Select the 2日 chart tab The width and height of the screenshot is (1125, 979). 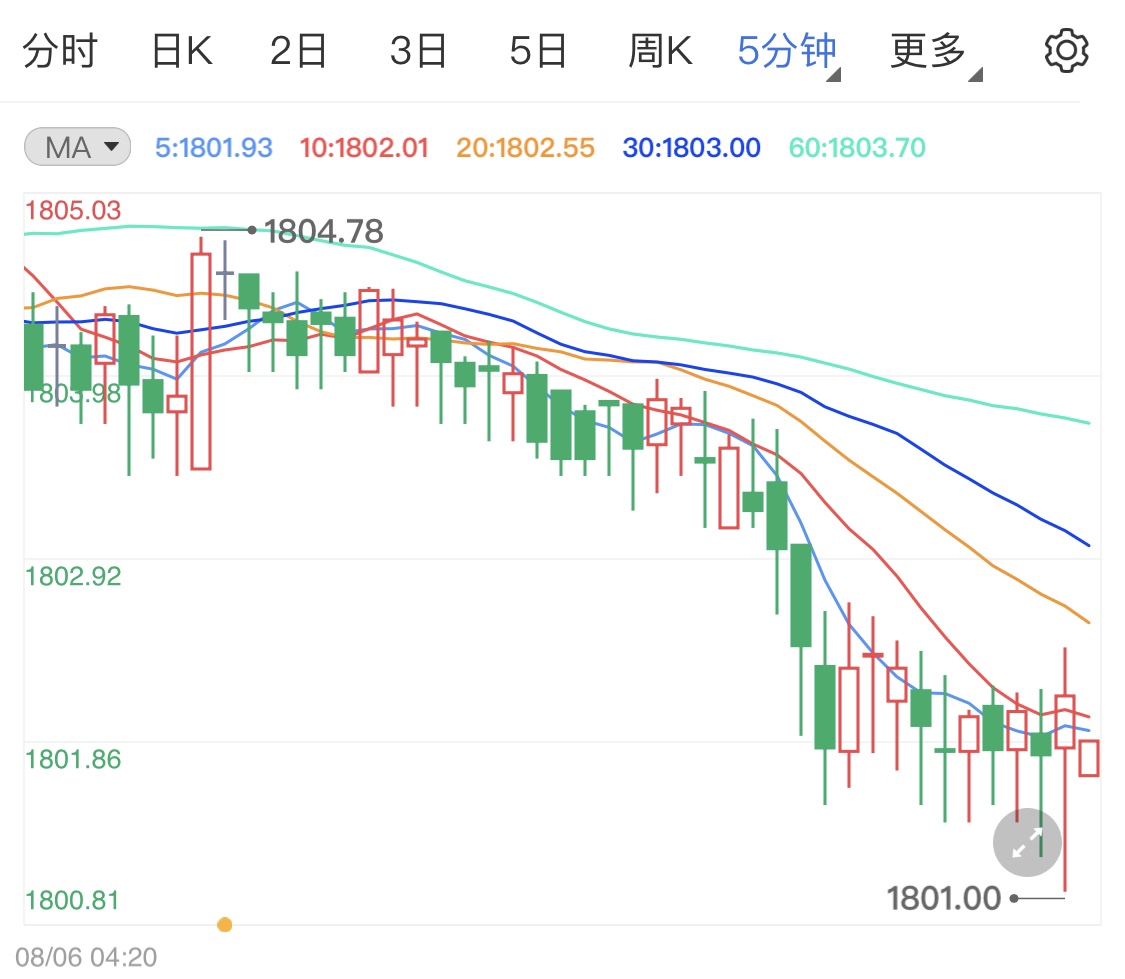coord(298,51)
